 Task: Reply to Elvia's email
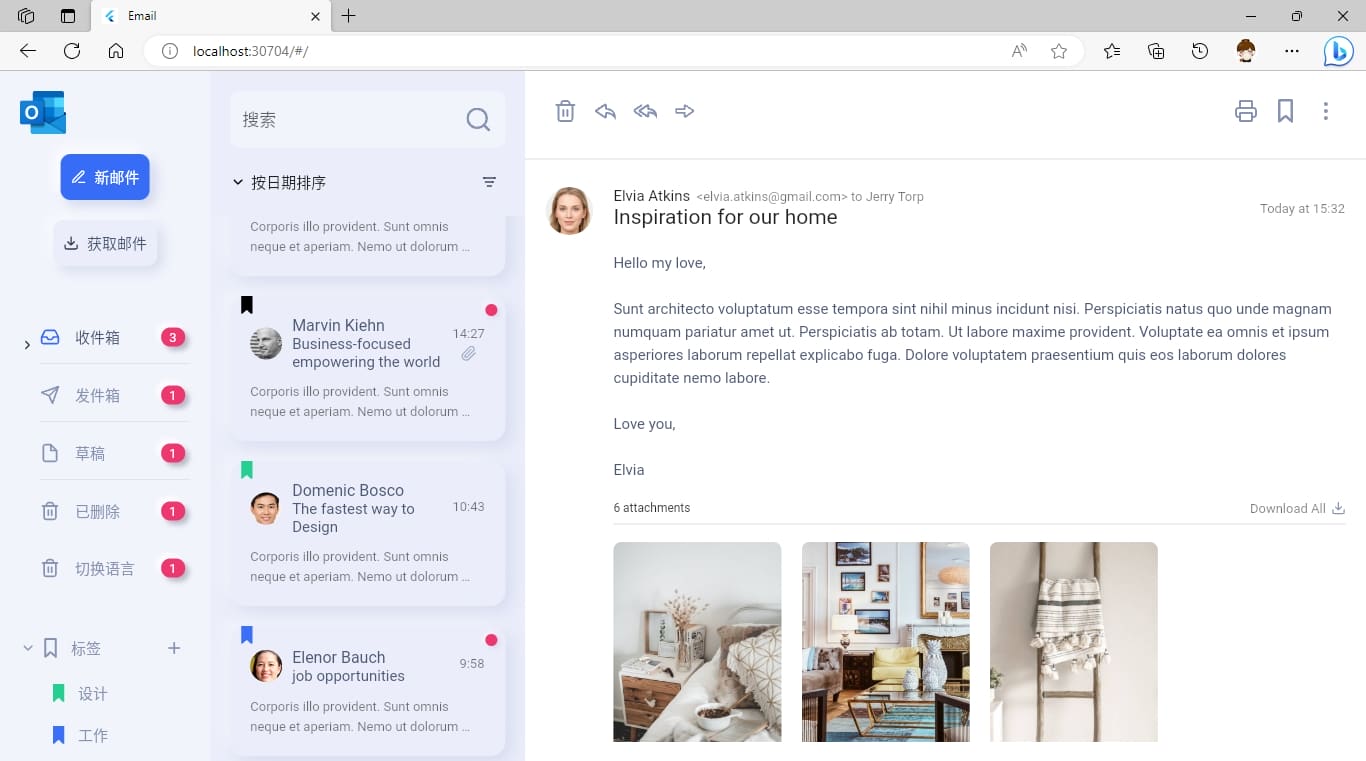coord(605,111)
